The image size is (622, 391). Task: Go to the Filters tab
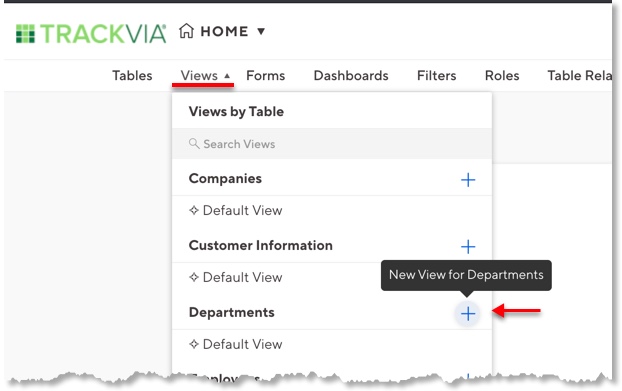click(436, 75)
